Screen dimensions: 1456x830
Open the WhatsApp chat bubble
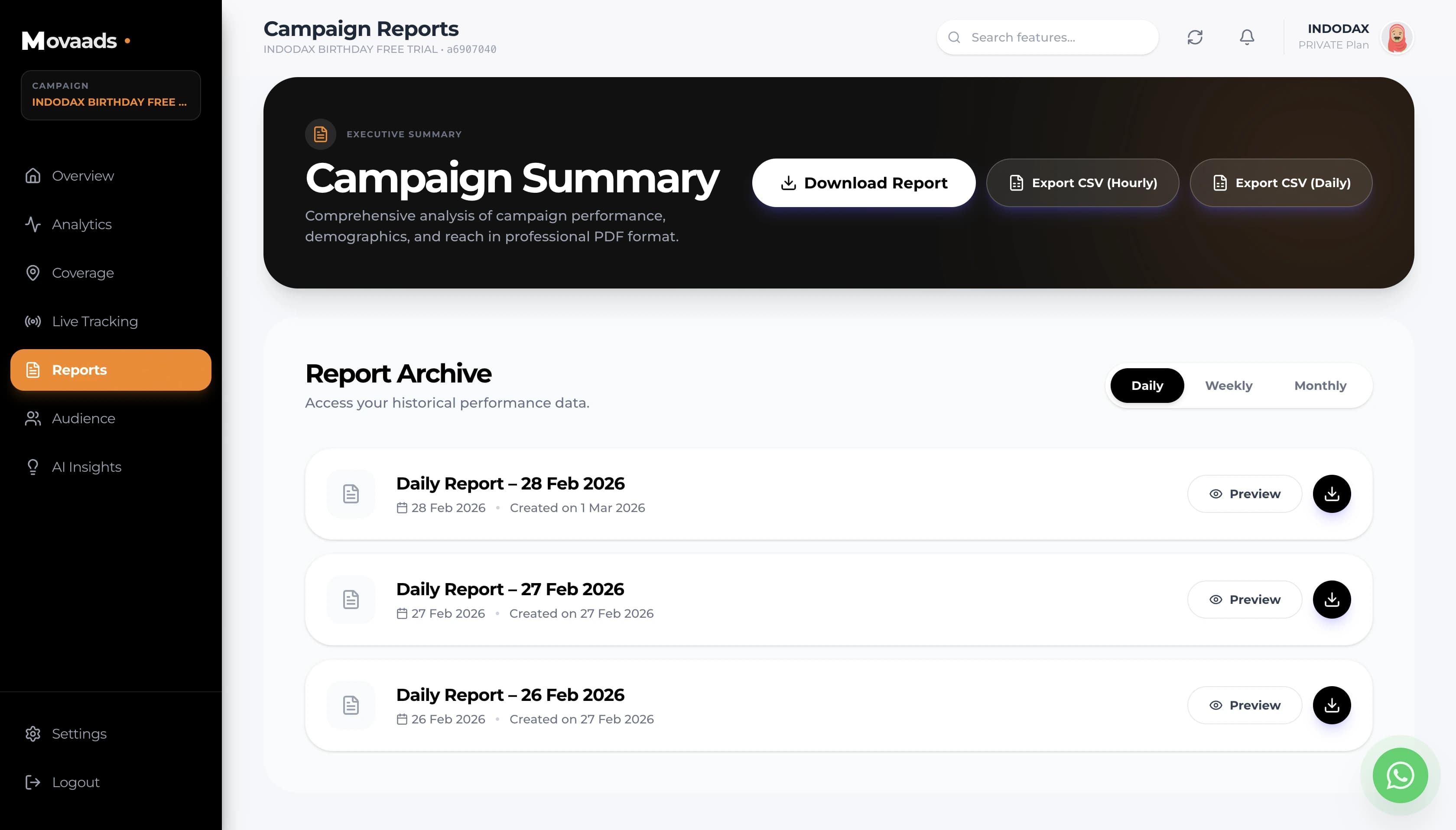pos(1400,775)
